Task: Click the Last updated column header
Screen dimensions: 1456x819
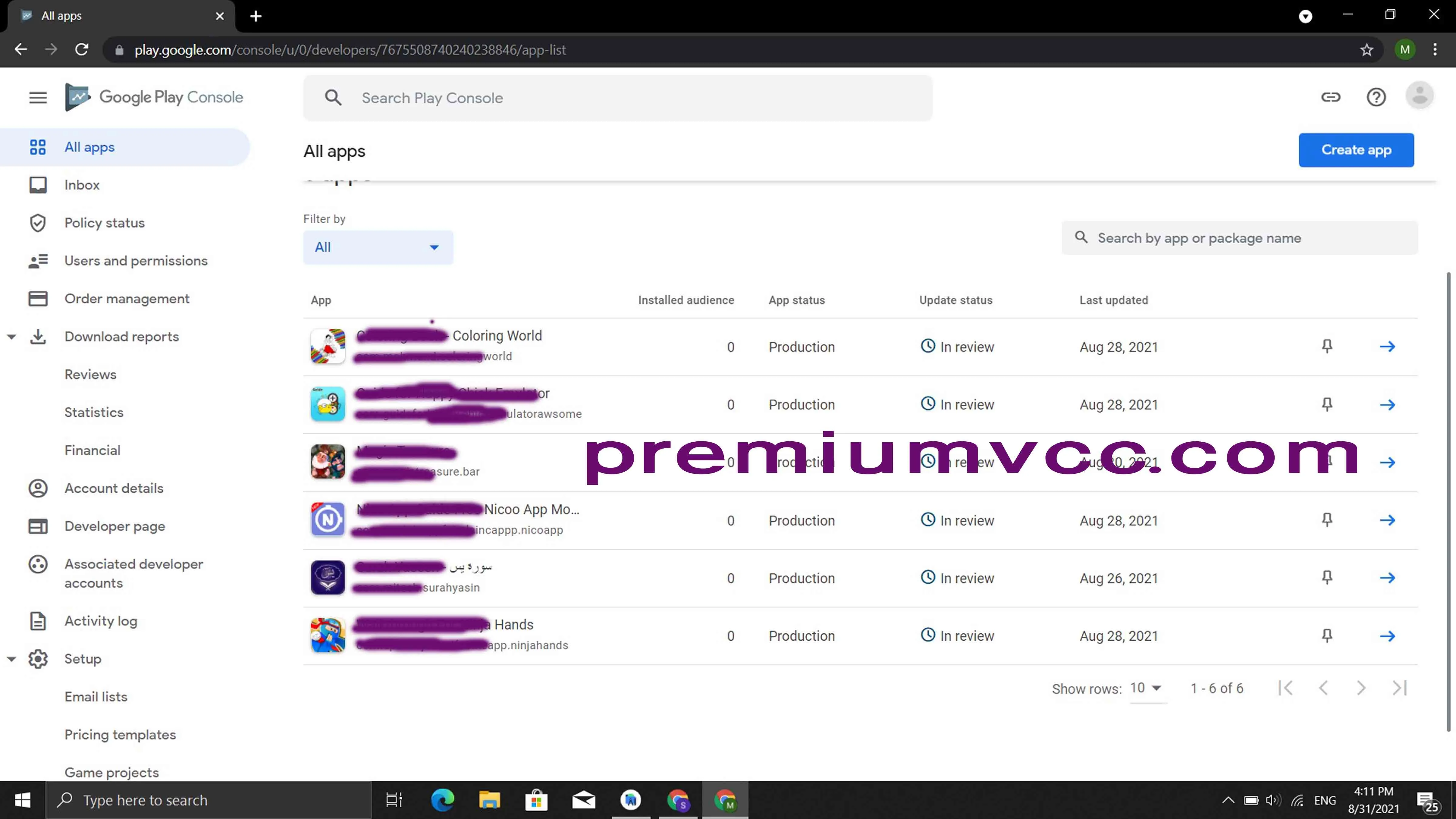Action: point(1114,300)
